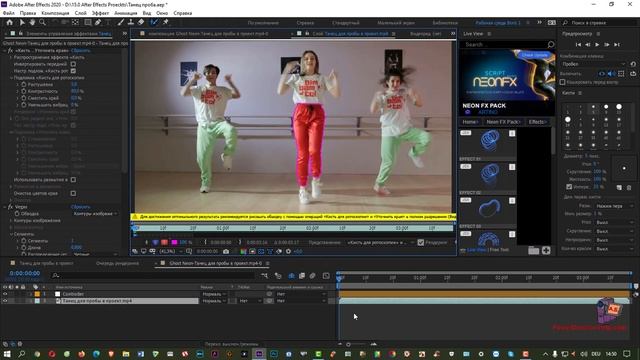Viewport: 640px width, 360px height.
Task: Toggle the Использовать размытие checkbox
Action: click(73, 180)
